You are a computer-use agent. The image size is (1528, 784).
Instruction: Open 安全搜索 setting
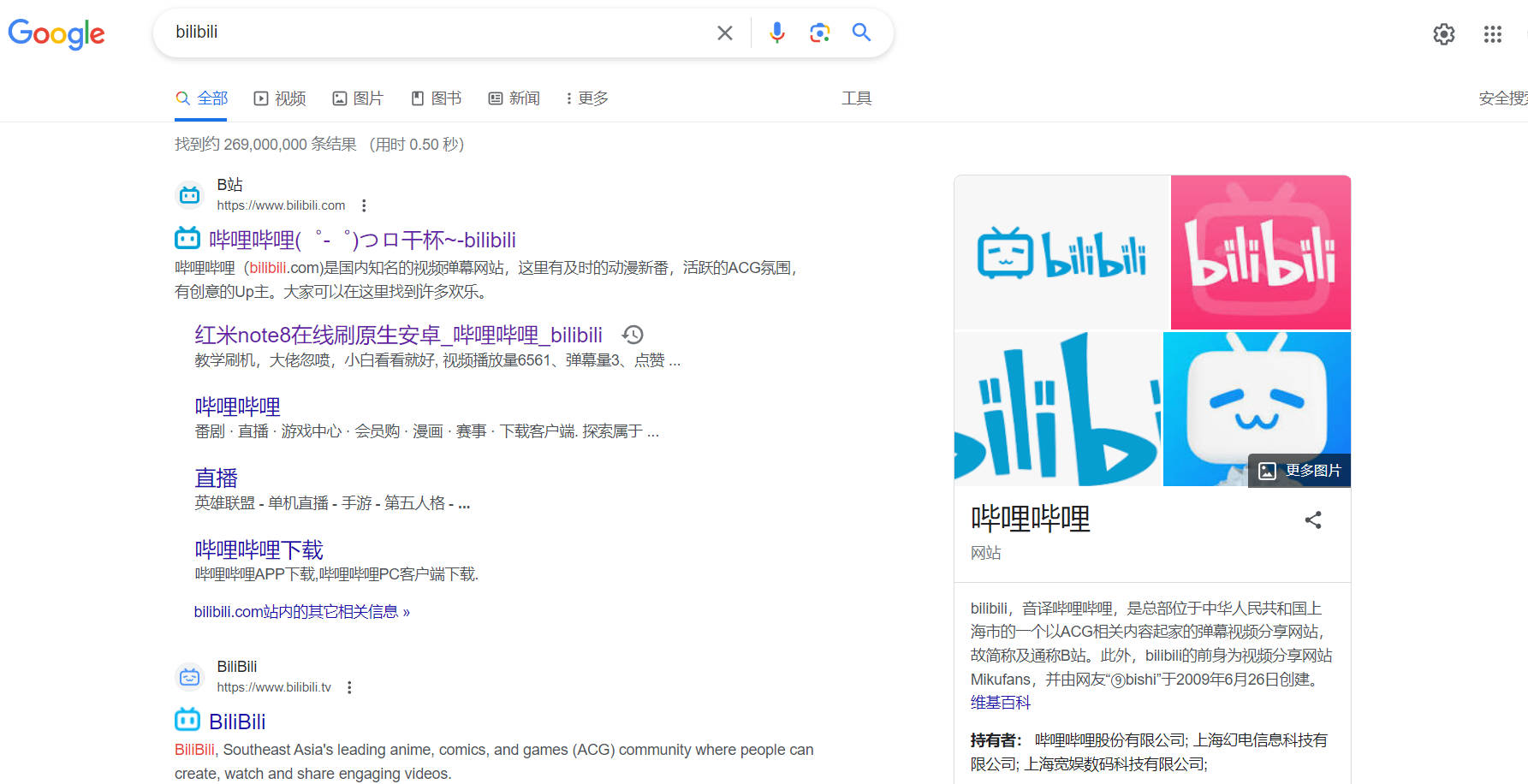(x=1503, y=98)
